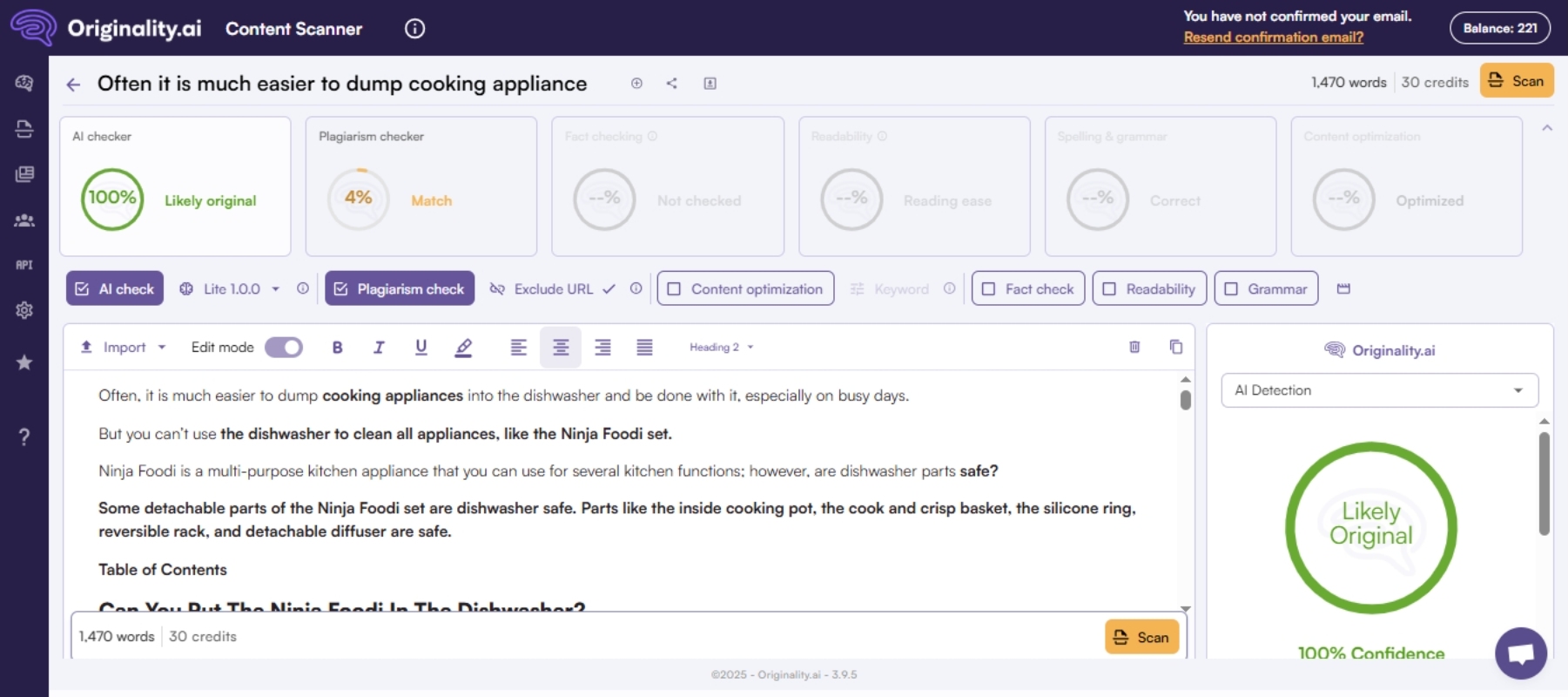
Task: Select the AI checker result card
Action: pyautogui.click(x=175, y=186)
